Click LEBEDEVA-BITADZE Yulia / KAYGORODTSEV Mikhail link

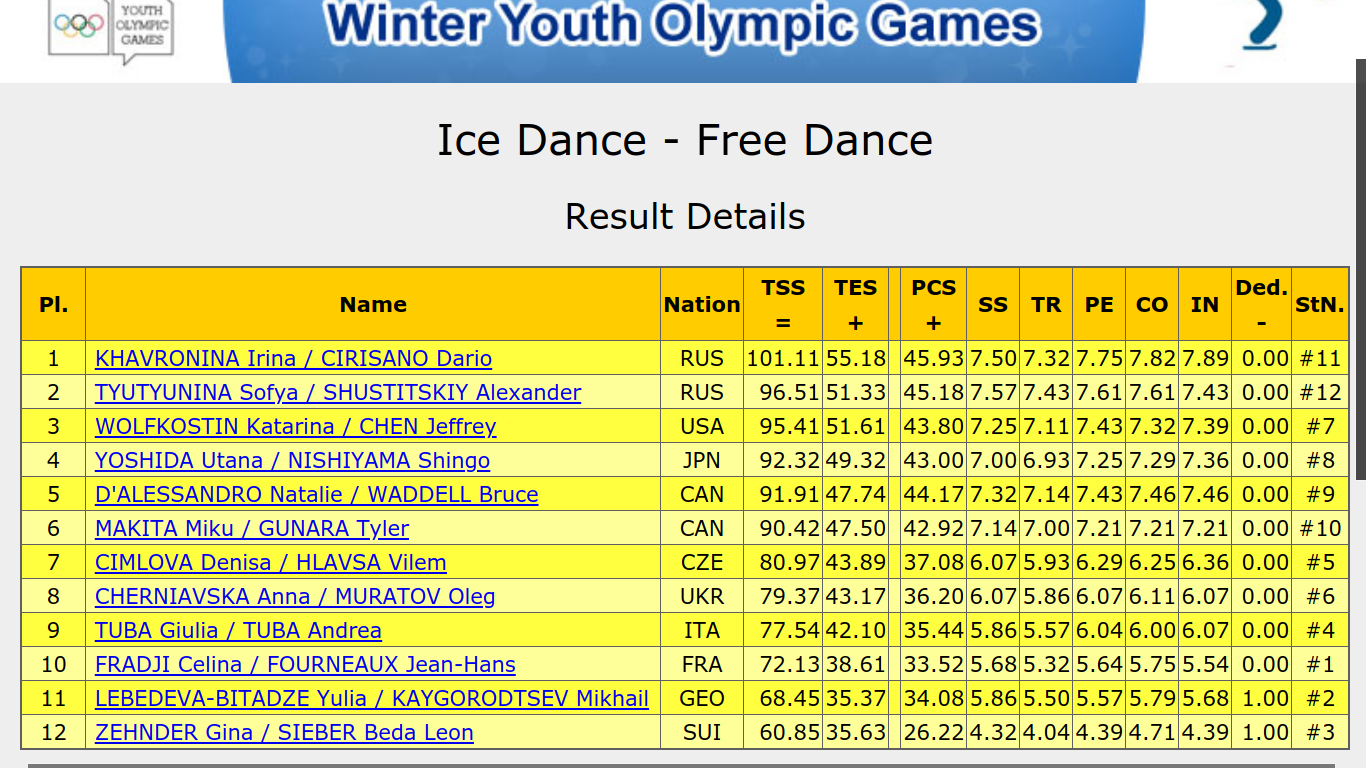tap(371, 698)
